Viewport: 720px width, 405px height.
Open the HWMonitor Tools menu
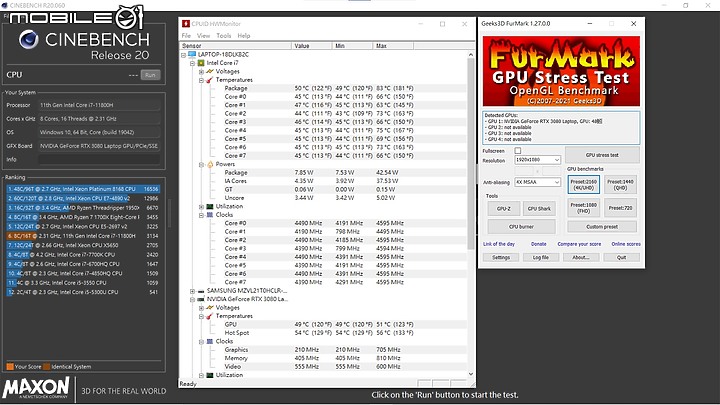(224, 35)
